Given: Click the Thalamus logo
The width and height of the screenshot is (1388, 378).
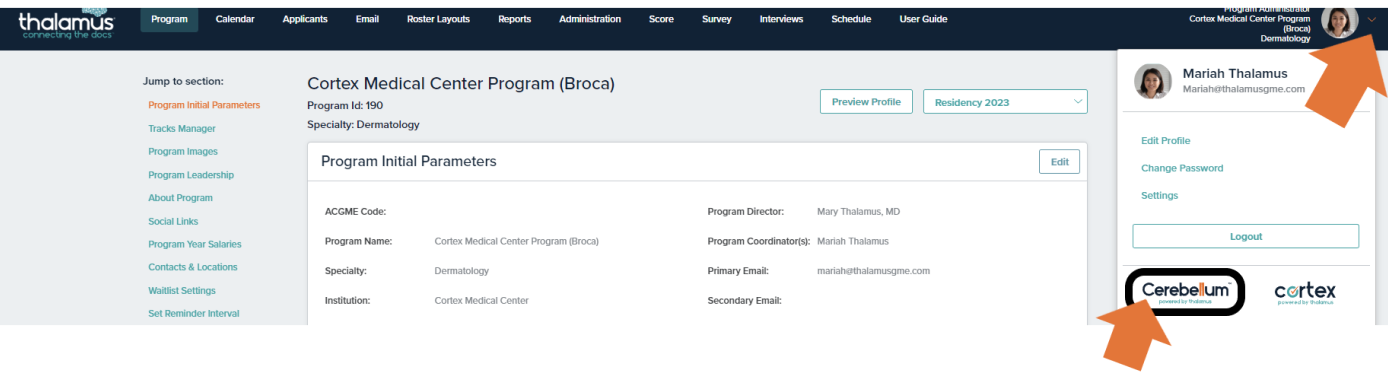Looking at the screenshot, I should point(66,22).
